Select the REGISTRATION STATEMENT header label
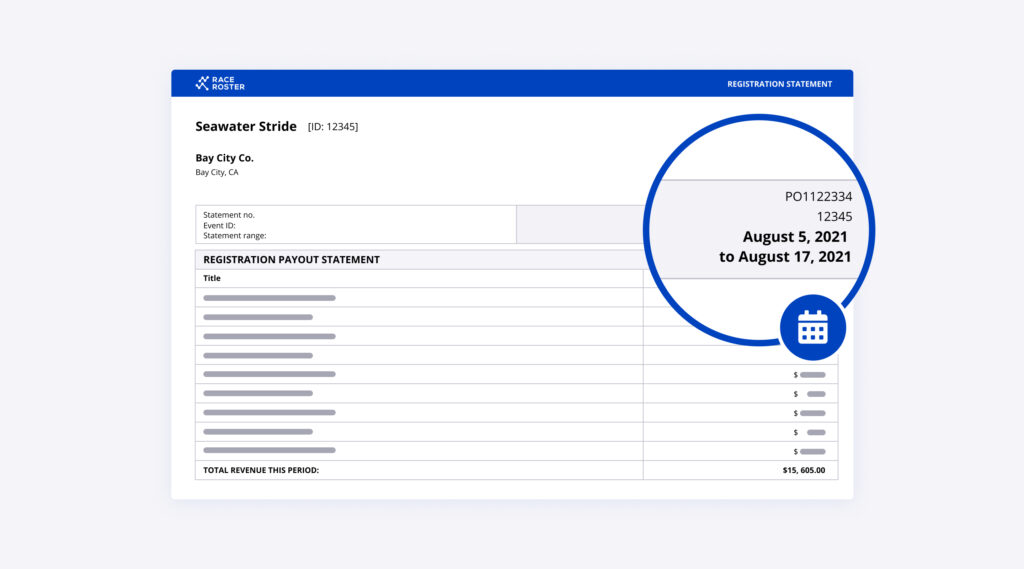 779,84
